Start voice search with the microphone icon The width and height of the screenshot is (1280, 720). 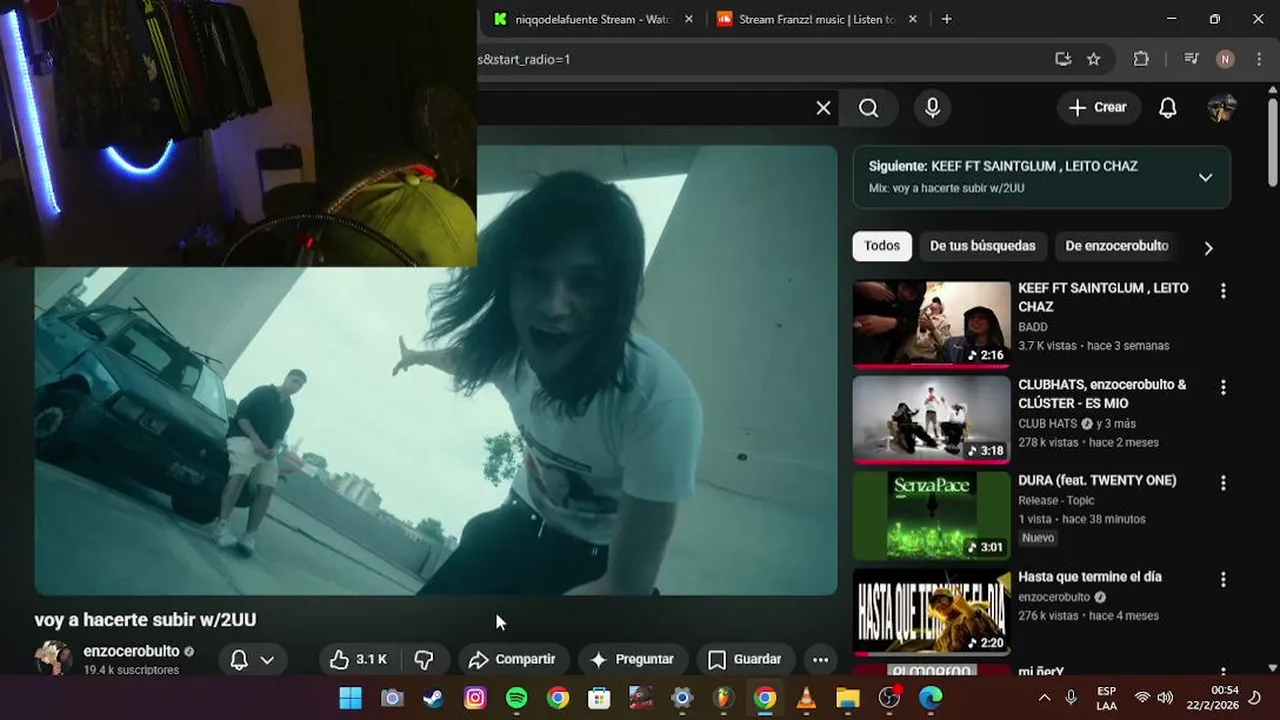click(x=932, y=108)
